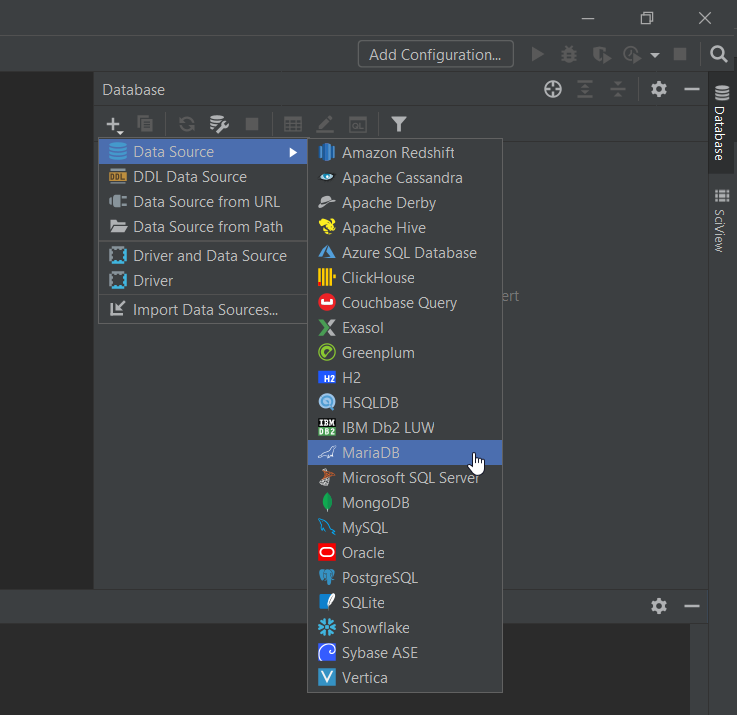Click the Filter funnel icon
Screen dimensions: 737x715
[399, 124]
